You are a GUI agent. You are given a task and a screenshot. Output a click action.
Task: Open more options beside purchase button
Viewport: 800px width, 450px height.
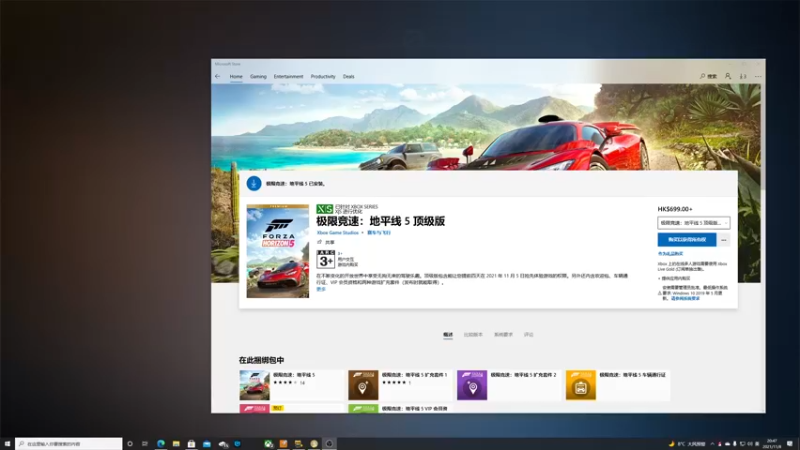point(723,240)
